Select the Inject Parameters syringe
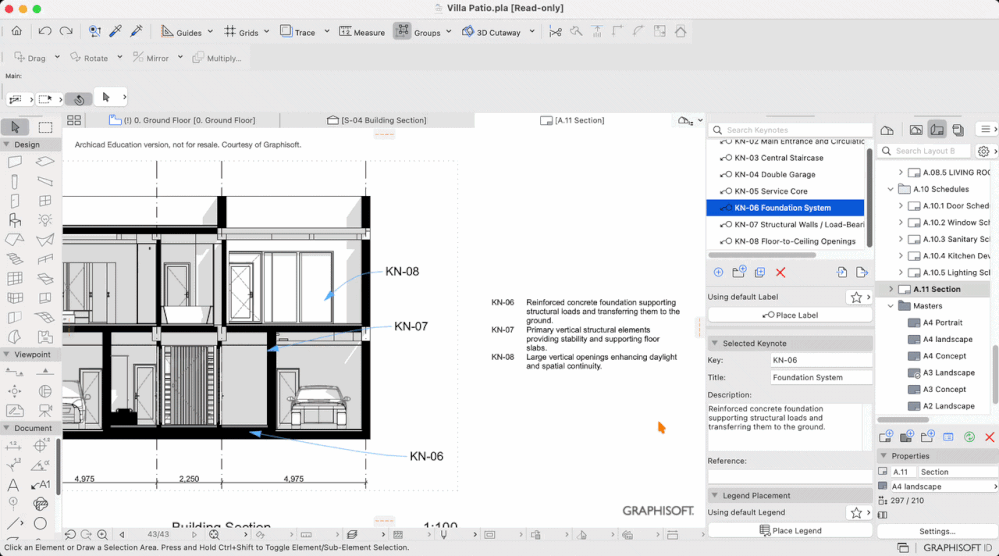The height and width of the screenshot is (556, 999). click(x=136, y=31)
